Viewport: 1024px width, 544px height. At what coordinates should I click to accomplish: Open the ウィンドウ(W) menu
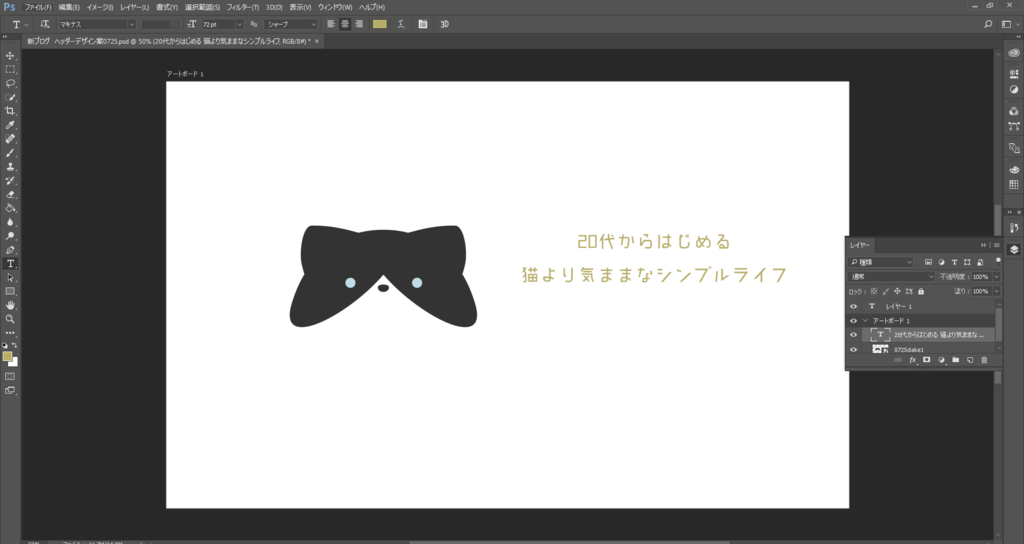tap(335, 7)
